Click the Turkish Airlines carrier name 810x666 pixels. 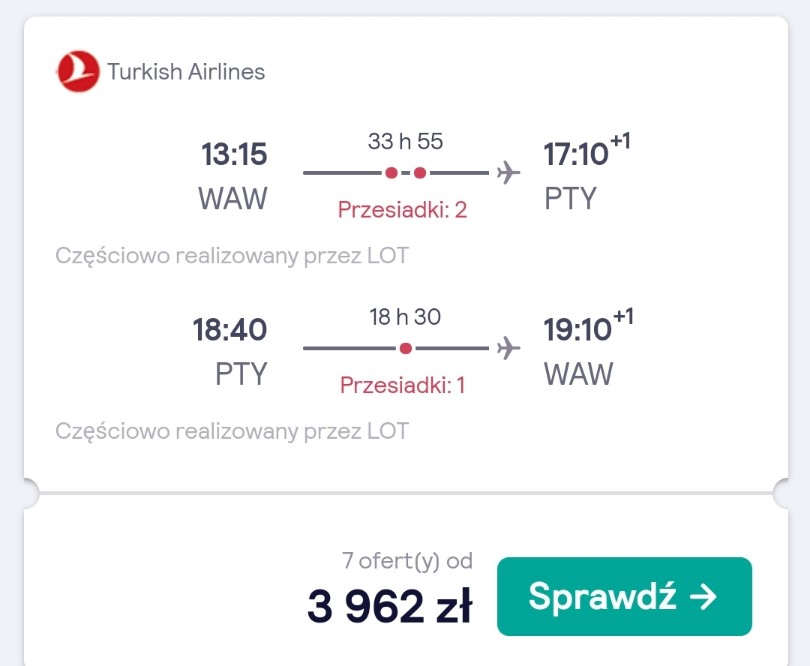186,72
